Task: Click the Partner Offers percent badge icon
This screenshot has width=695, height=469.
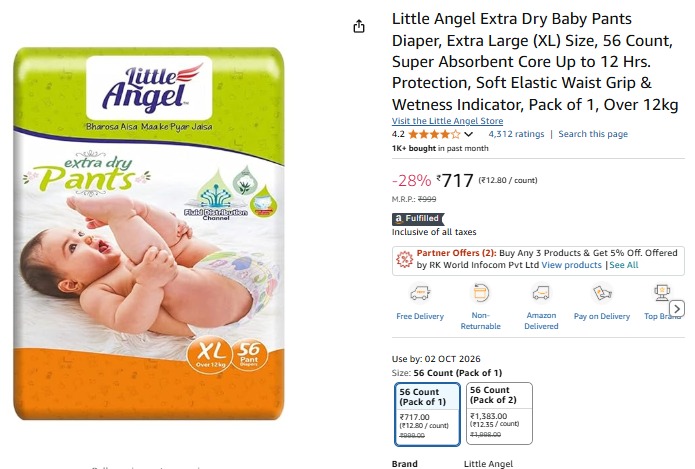Action: [404, 259]
